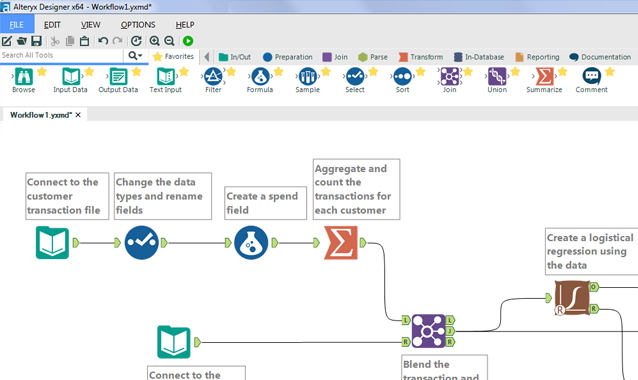Toggle favorite star on Input Data tool

(x=89, y=72)
